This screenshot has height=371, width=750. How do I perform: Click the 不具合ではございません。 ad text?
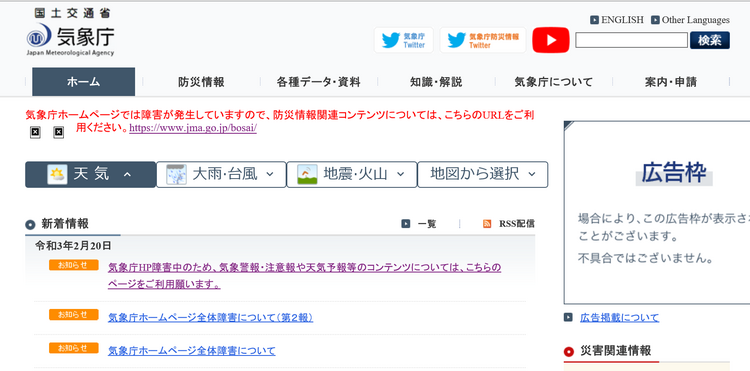(x=646, y=259)
